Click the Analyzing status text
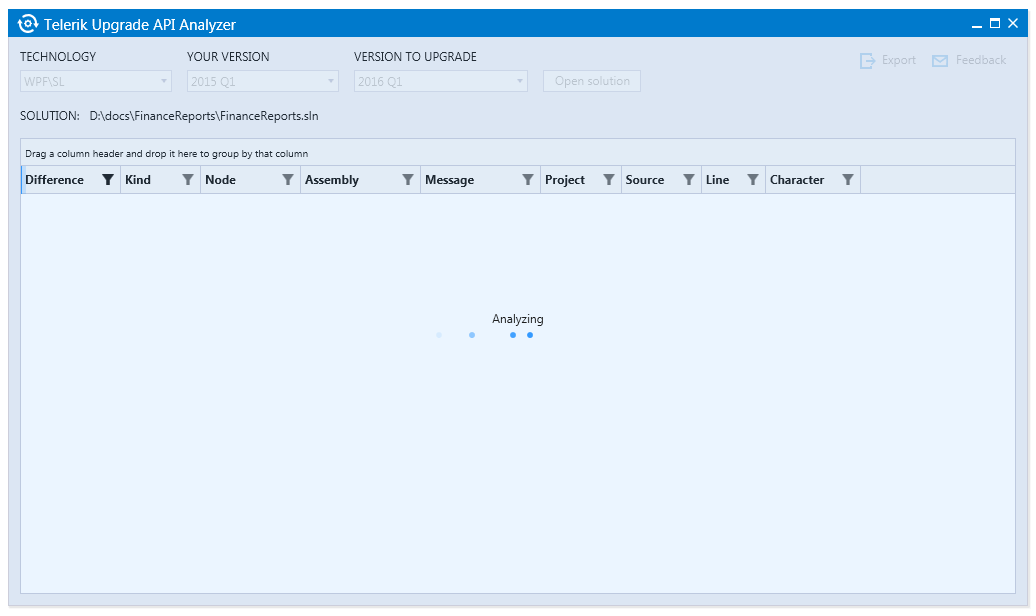1036x616 pixels. click(517, 319)
